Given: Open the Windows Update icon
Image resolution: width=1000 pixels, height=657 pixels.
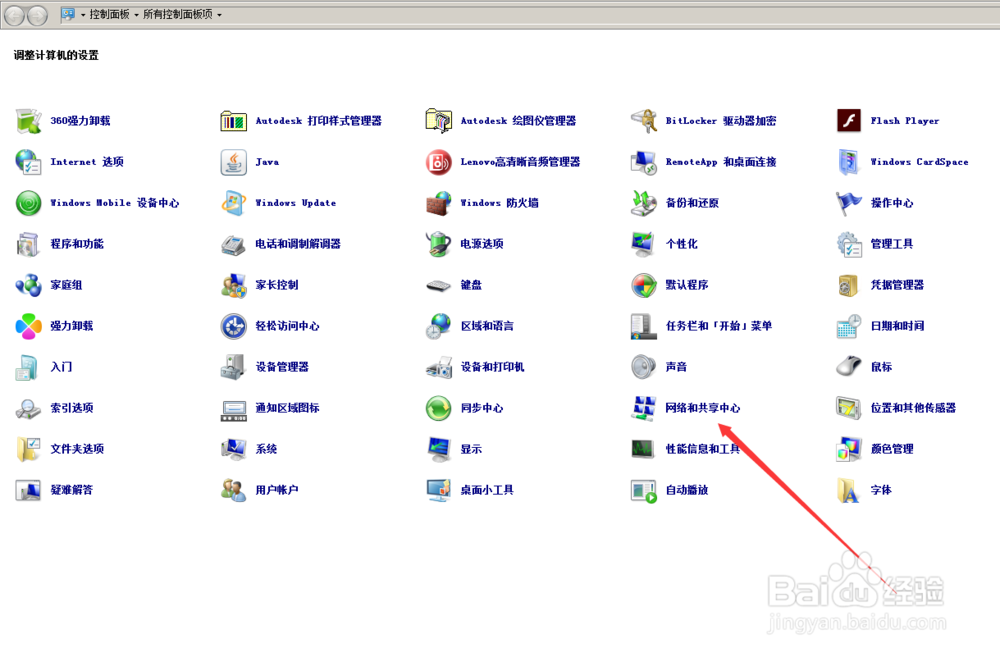Looking at the screenshot, I should (x=233, y=203).
